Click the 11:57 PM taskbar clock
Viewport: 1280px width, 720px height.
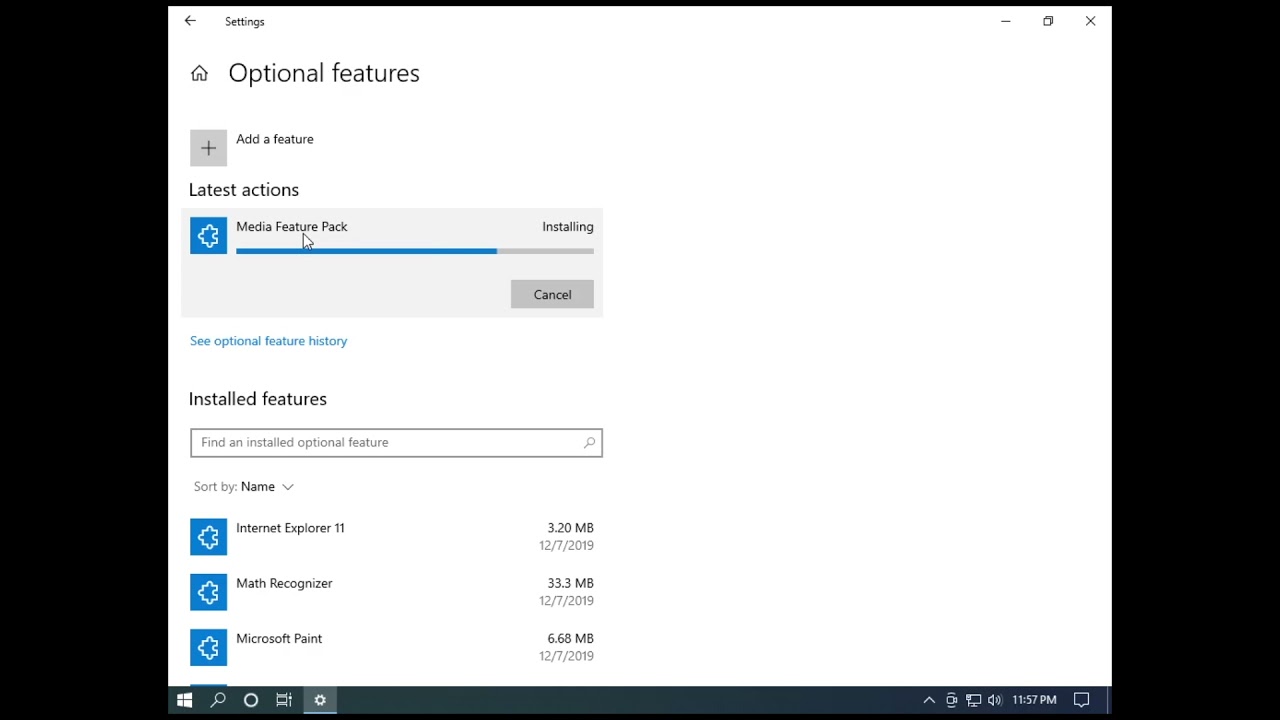1034,700
